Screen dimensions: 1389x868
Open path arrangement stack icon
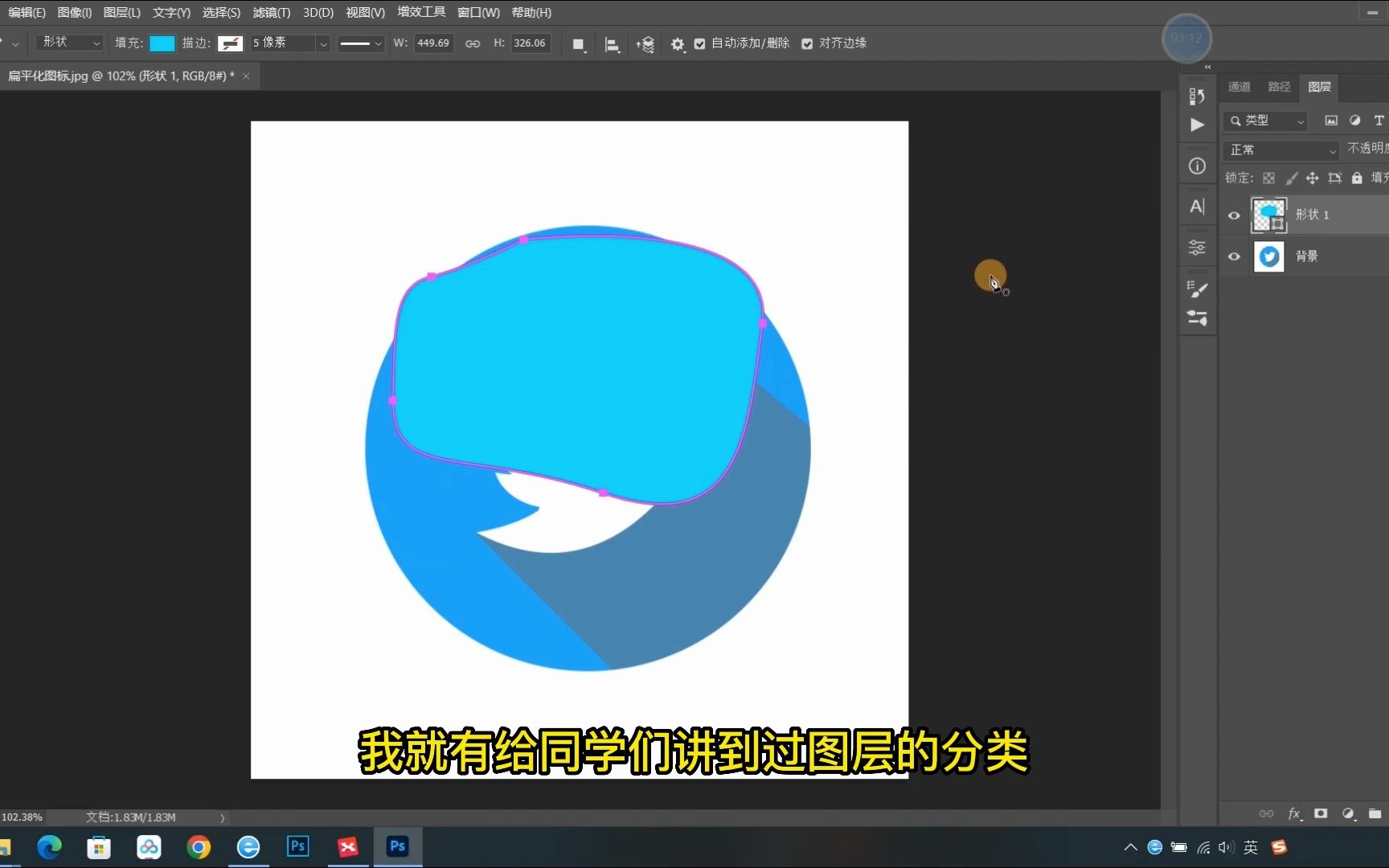click(645, 44)
